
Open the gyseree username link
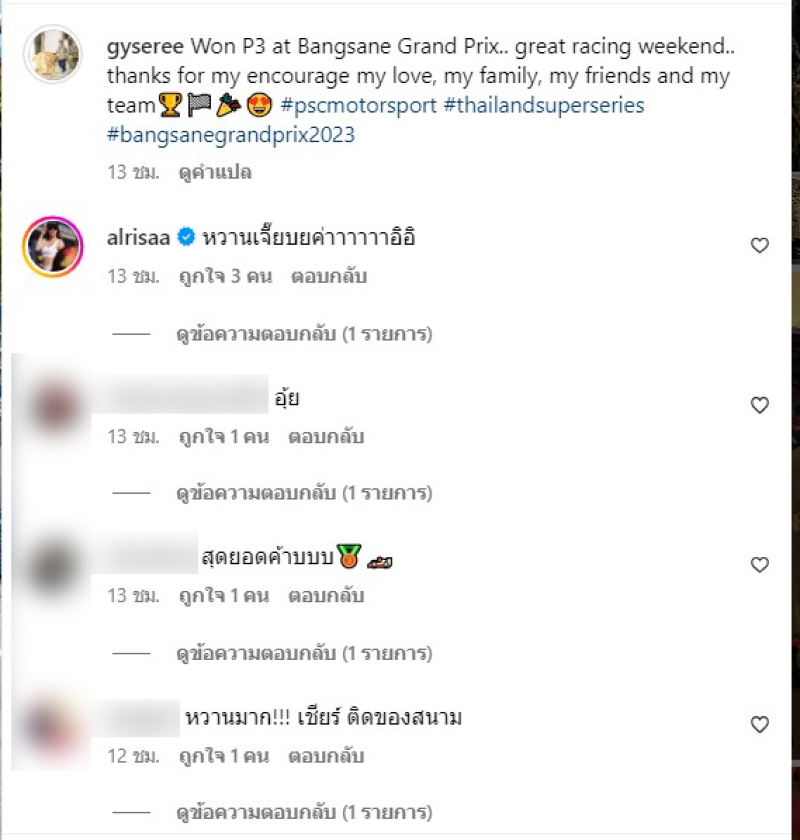pyautogui.click(x=145, y=47)
